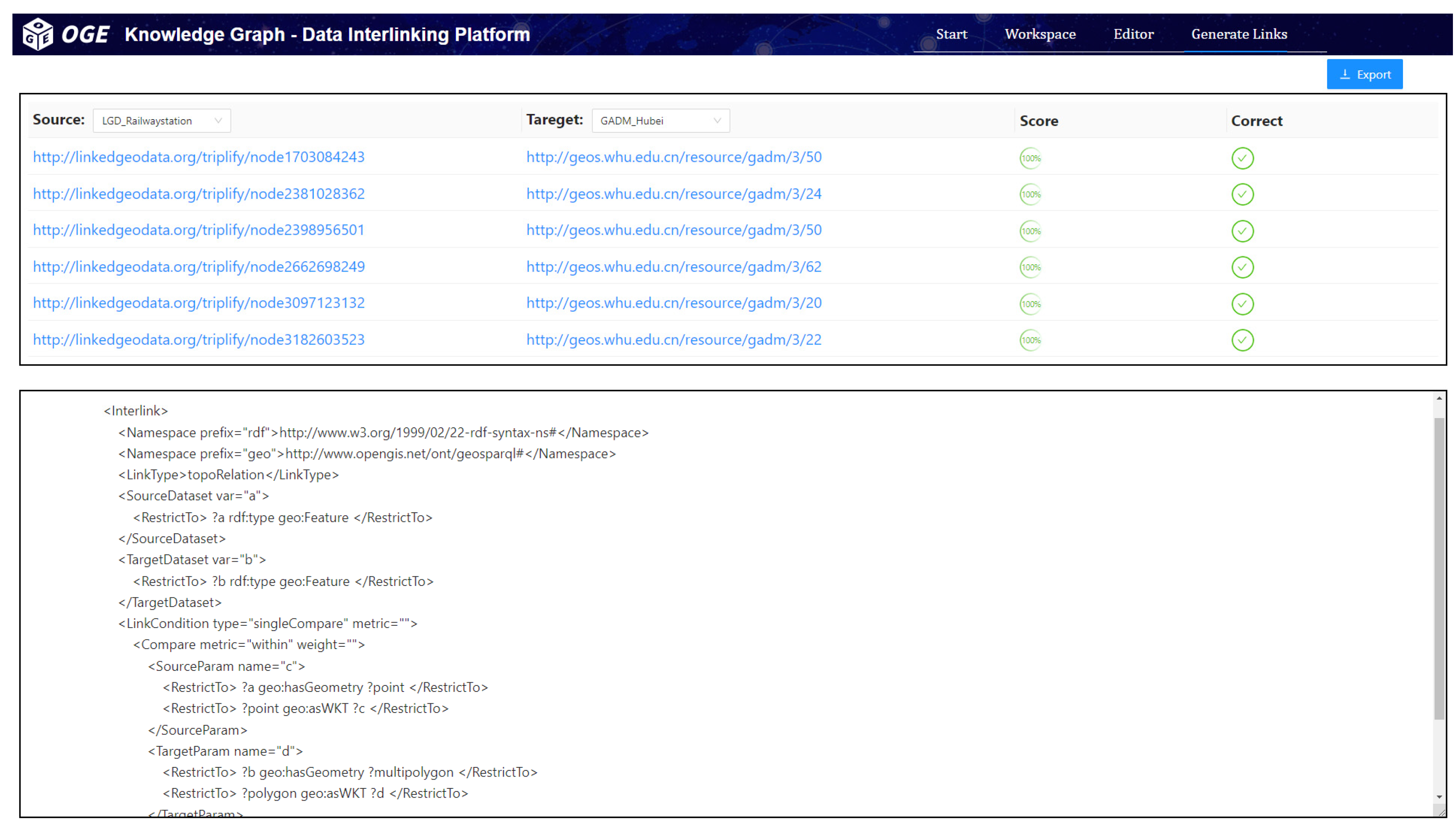Viewport: 1456px width, 830px height.
Task: Click 100% score circle for node2381028362
Action: [x=1030, y=195]
